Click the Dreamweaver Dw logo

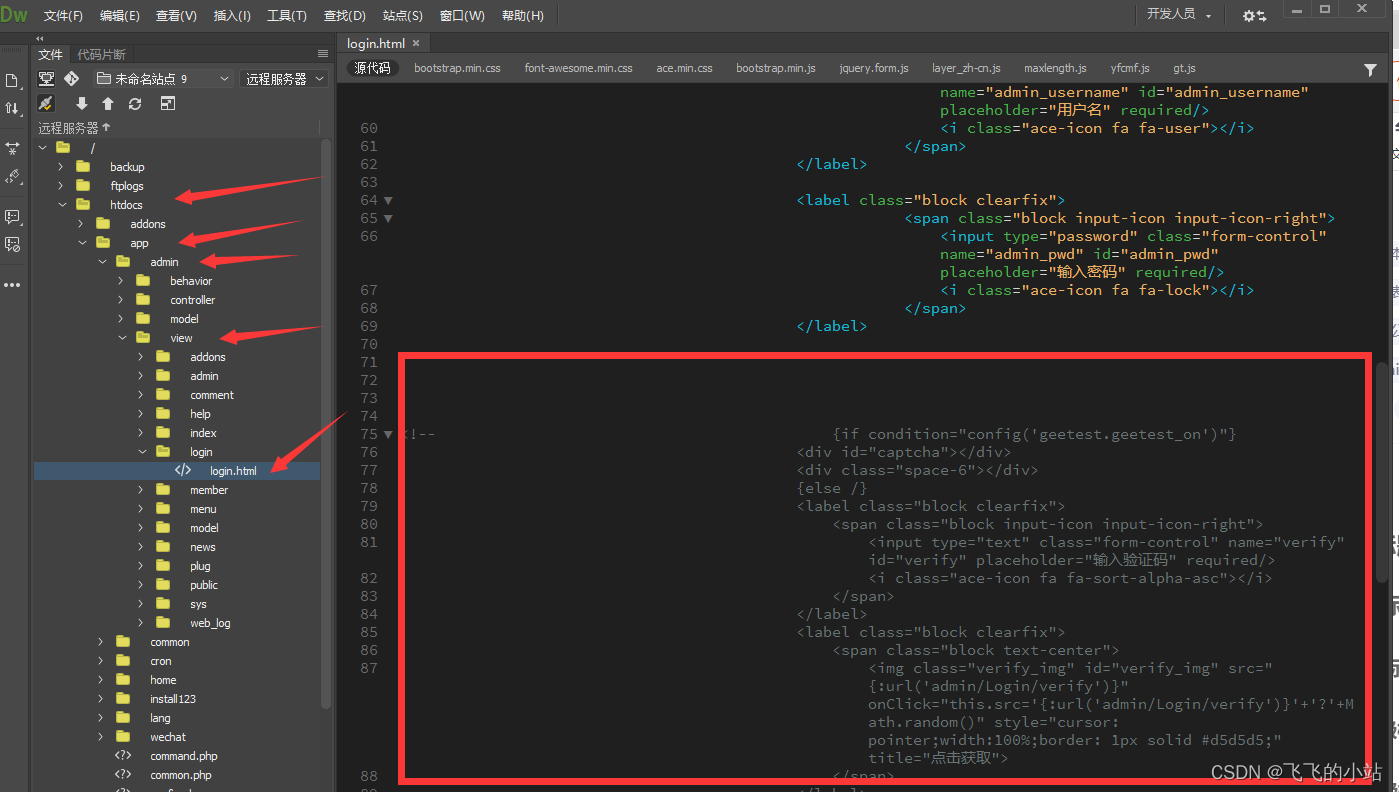click(x=14, y=15)
